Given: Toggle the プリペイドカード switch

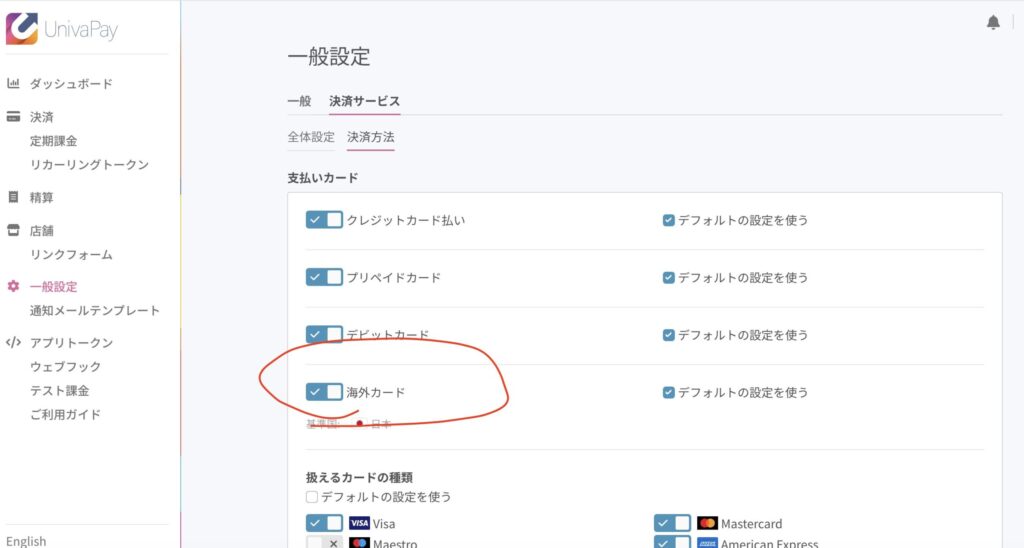Looking at the screenshot, I should click(324, 277).
